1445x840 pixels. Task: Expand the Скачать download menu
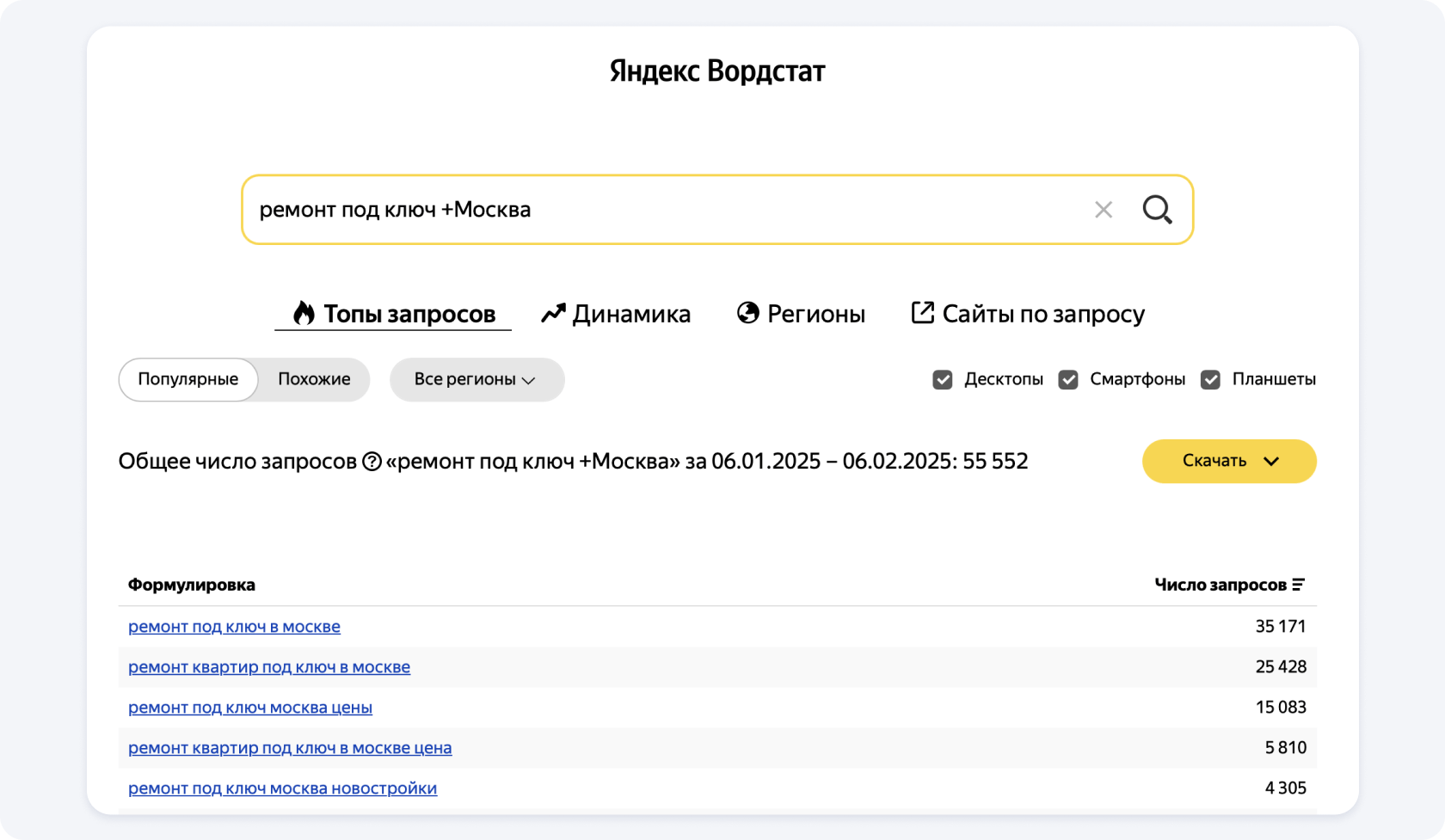point(1228,462)
